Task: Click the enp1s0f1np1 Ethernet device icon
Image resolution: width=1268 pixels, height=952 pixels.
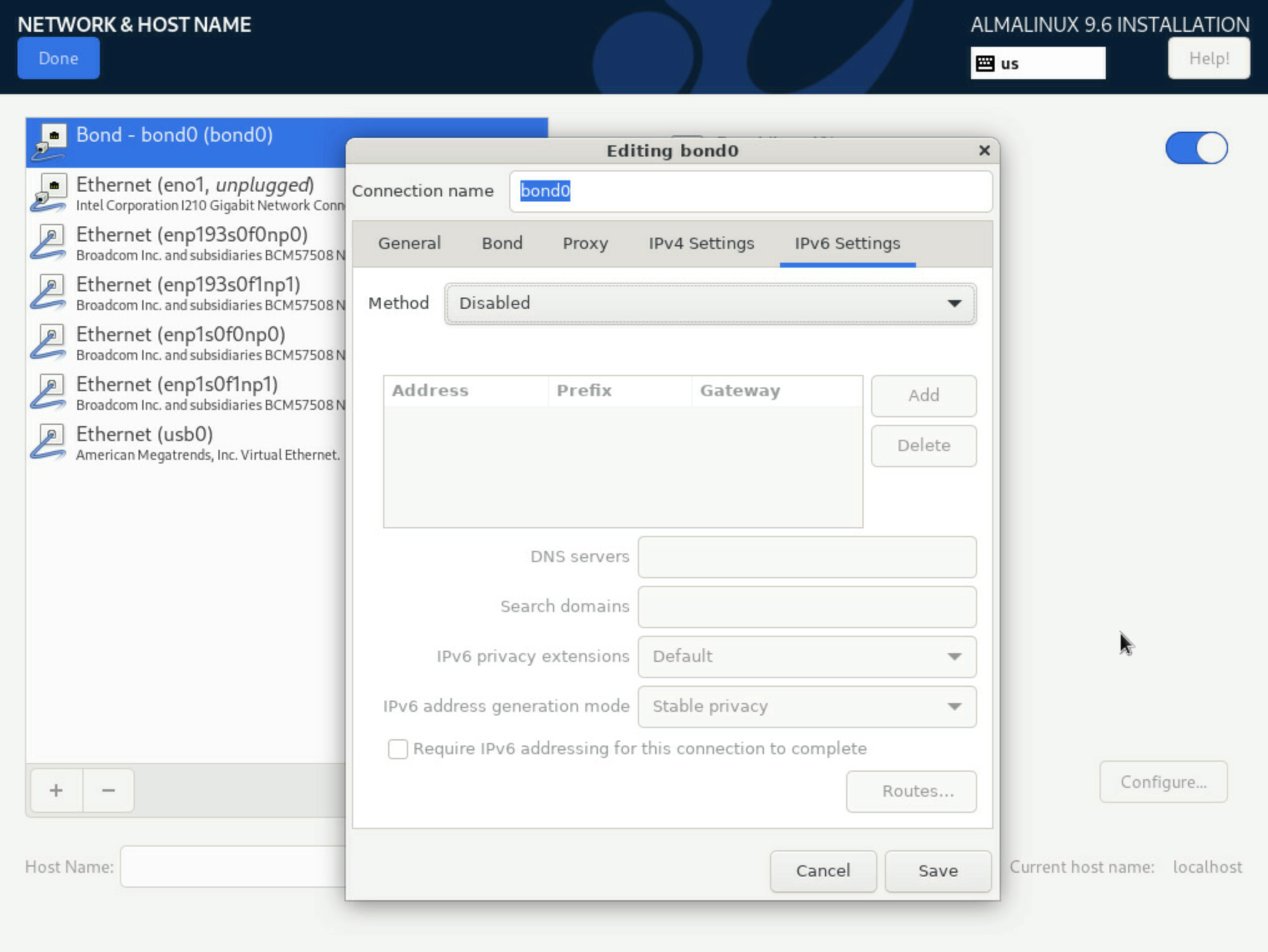Action: coord(49,392)
